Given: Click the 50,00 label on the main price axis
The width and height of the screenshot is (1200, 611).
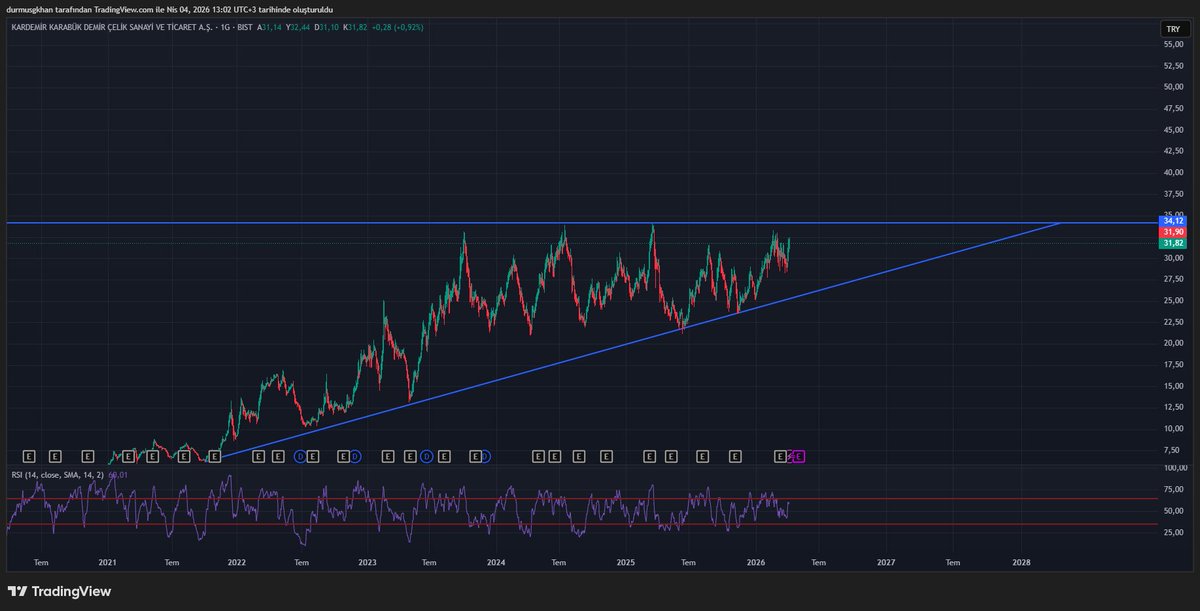Looking at the screenshot, I should tap(1173, 86).
